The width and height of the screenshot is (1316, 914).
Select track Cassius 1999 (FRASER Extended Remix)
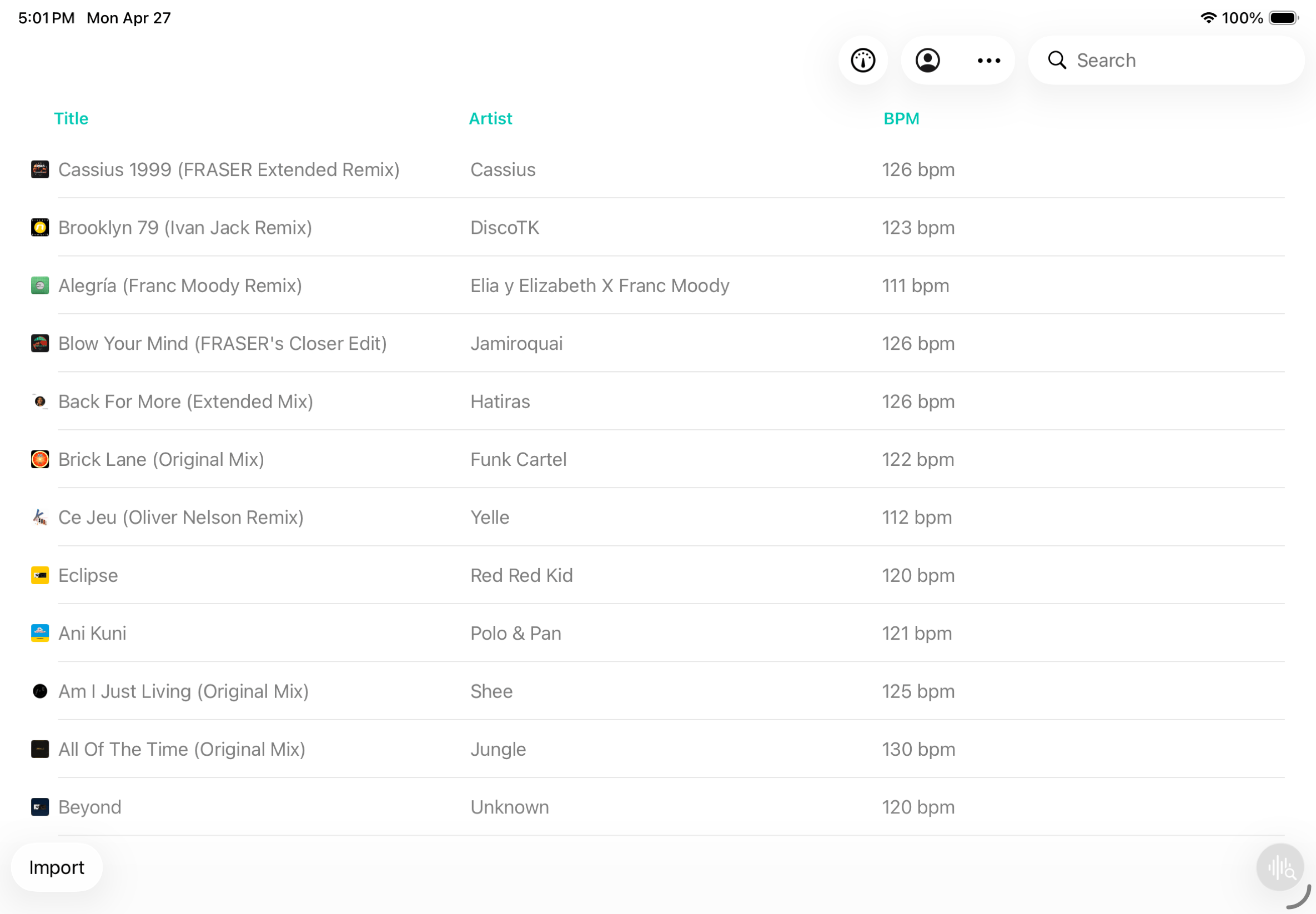tap(229, 169)
